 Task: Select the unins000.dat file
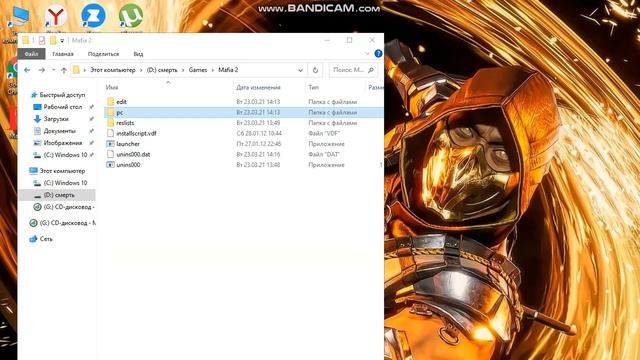click(x=133, y=155)
